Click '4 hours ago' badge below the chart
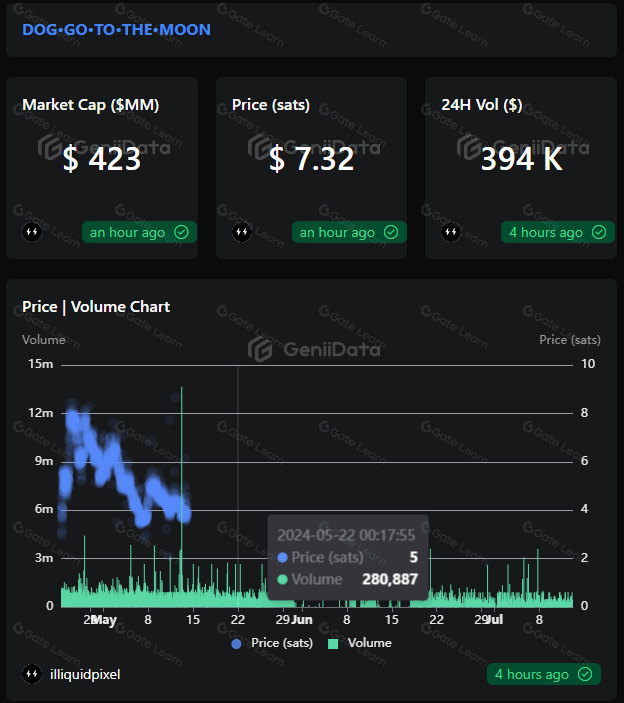Screen dimensions: 624x703 click(x=544, y=674)
